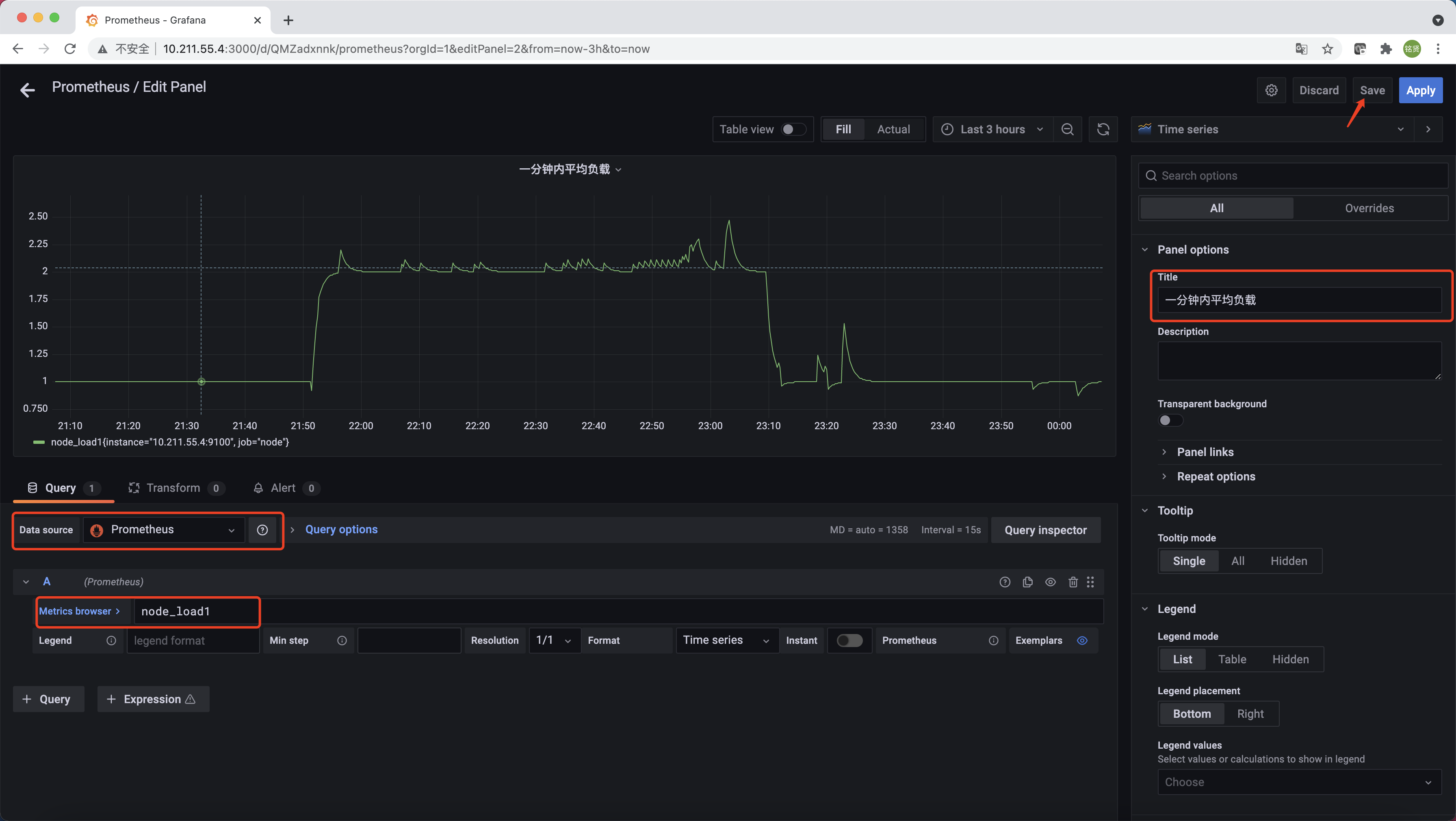Open the Prometheus data source dropdown
The width and height of the screenshot is (1456, 821).
[163, 530]
